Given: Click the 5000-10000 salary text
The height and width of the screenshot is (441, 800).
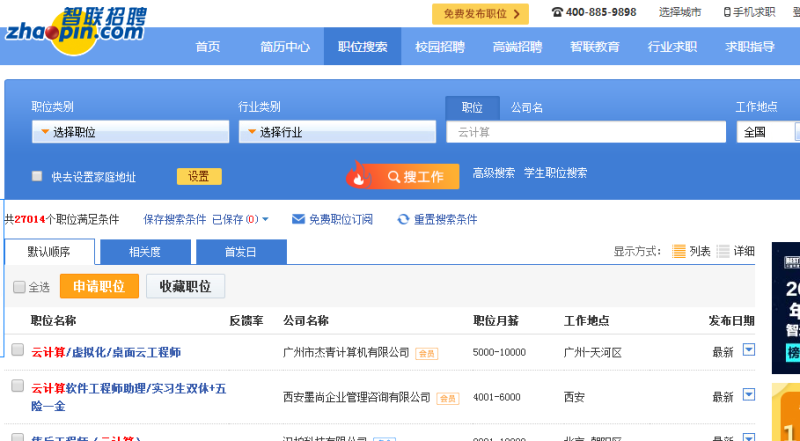Looking at the screenshot, I should pyautogui.click(x=499, y=352).
